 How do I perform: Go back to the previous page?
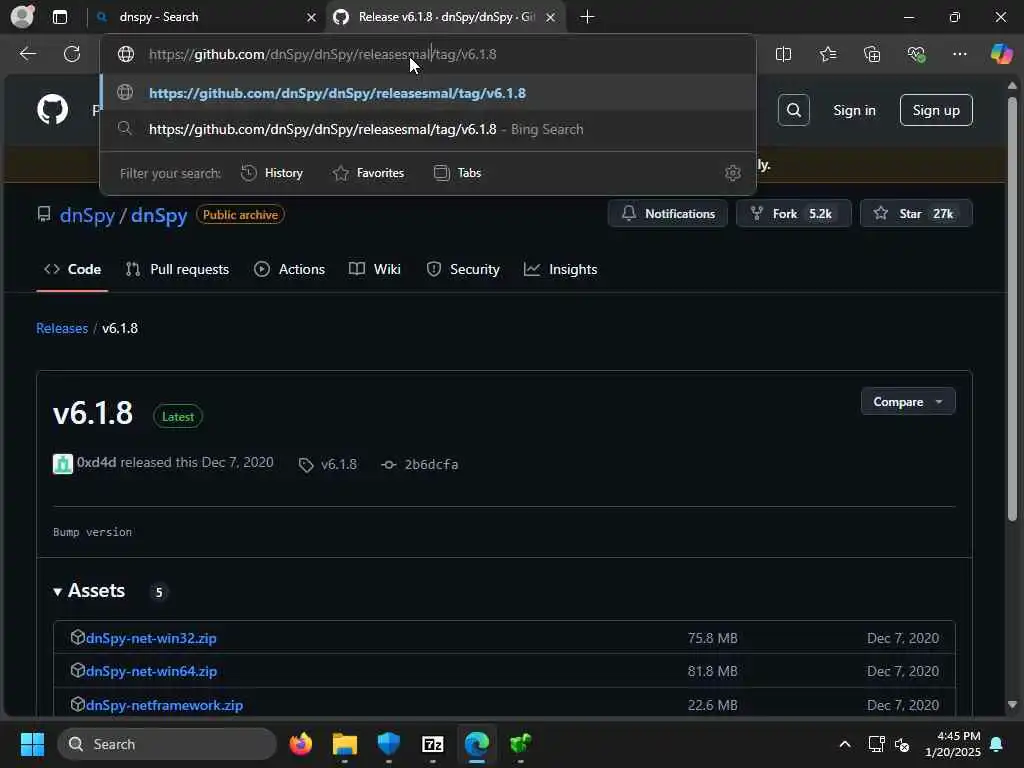(27, 54)
